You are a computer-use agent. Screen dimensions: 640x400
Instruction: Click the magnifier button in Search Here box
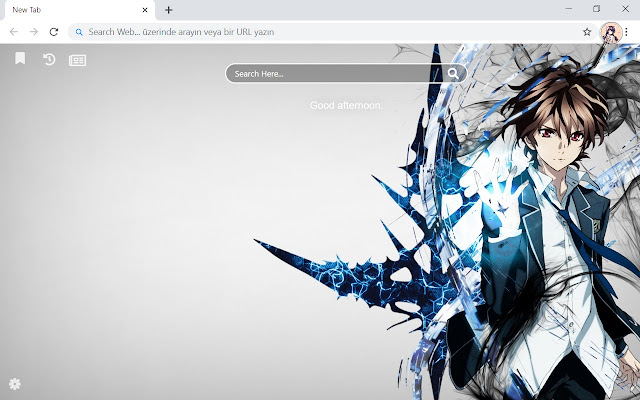point(453,73)
